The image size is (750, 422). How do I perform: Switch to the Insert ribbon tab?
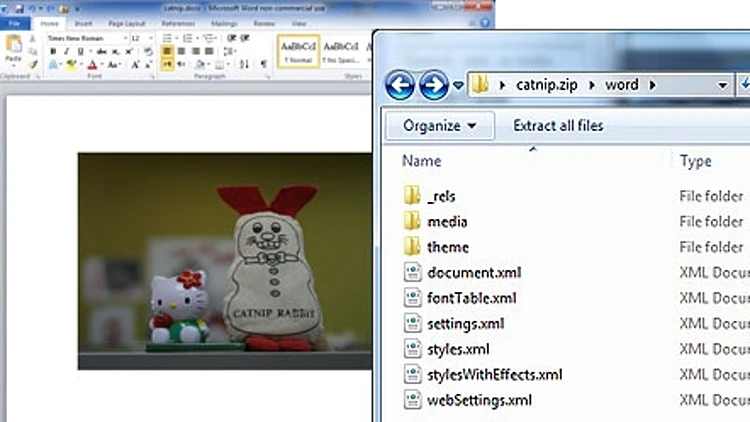click(82, 21)
